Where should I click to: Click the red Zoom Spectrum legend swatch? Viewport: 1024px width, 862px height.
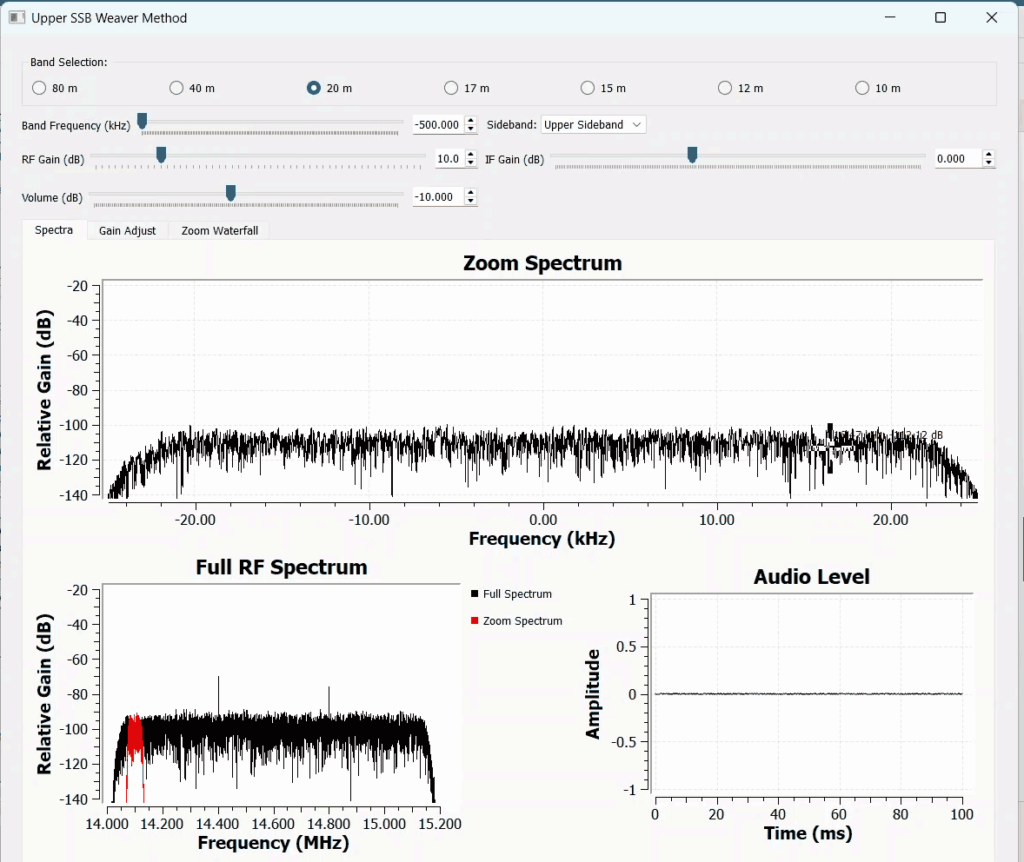coord(473,620)
